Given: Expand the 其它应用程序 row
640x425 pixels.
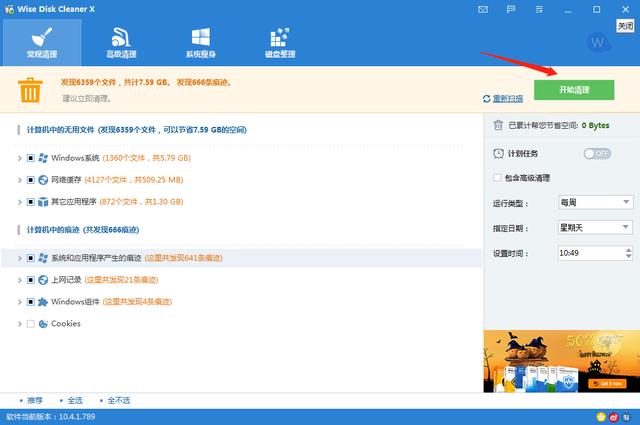Looking at the screenshot, I should tap(19, 202).
